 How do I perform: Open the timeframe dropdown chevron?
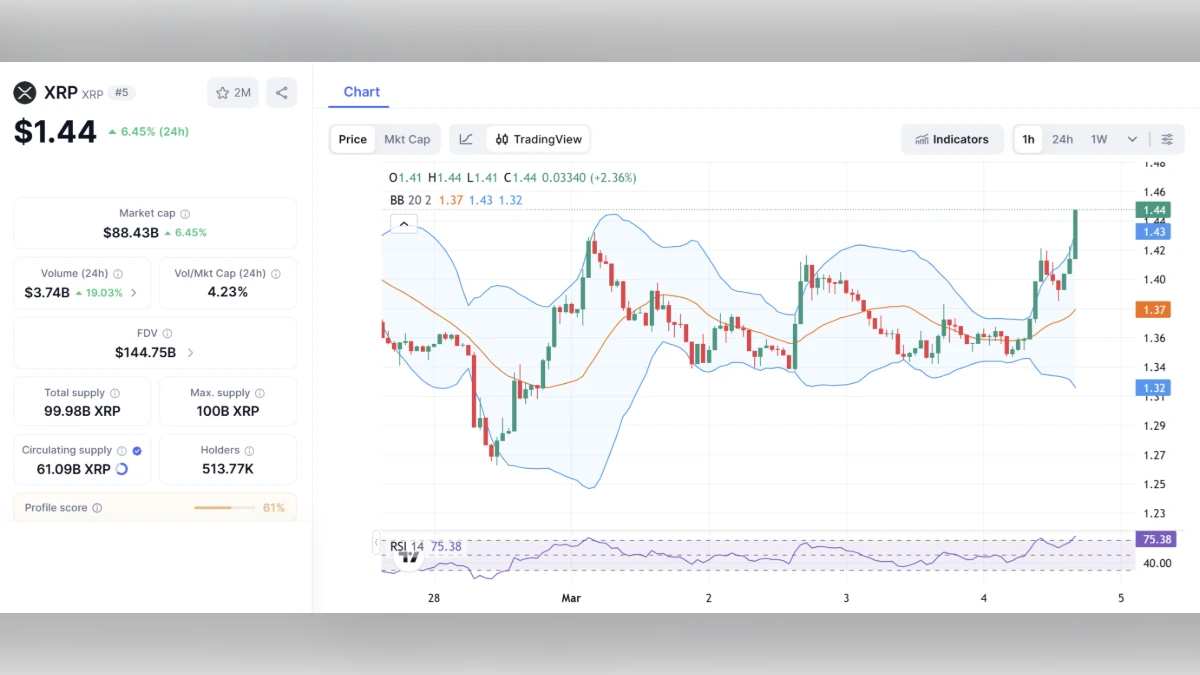pyautogui.click(x=1131, y=139)
